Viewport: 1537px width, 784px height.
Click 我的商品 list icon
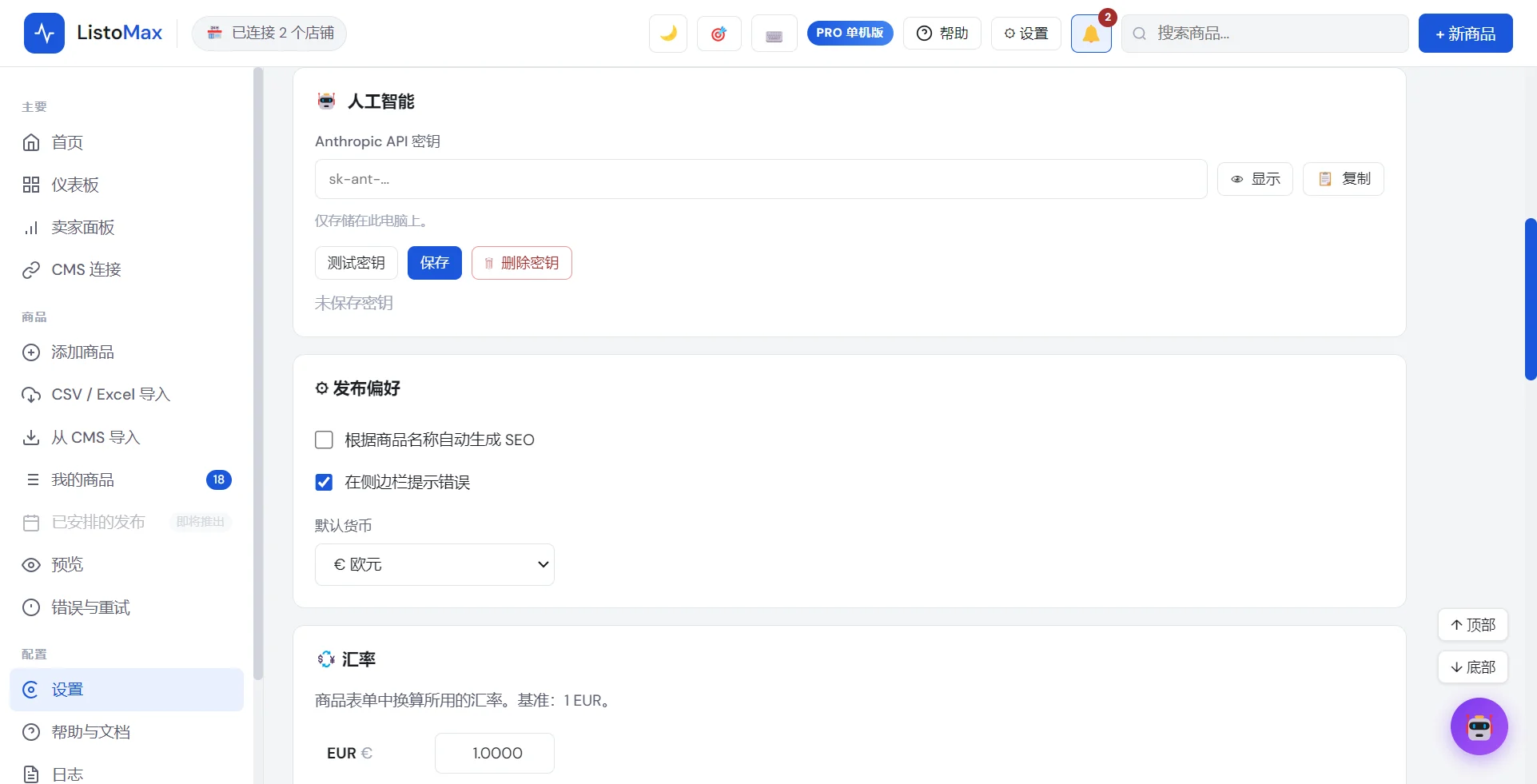click(x=32, y=480)
